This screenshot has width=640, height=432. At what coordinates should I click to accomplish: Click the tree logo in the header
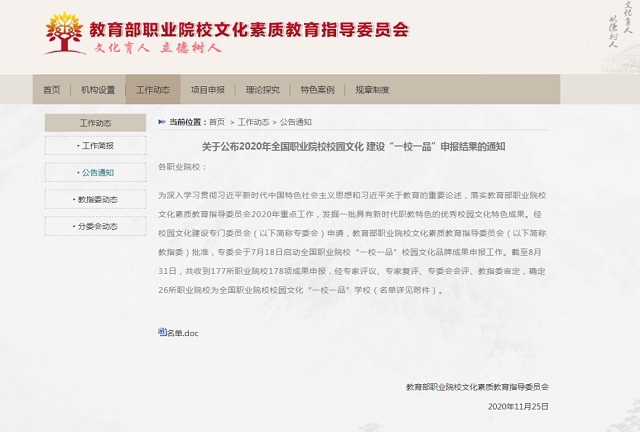pos(64,33)
